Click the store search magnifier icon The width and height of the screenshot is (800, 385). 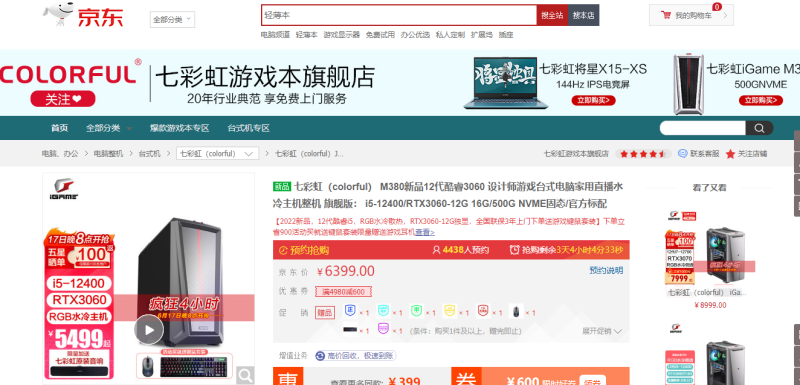click(759, 128)
